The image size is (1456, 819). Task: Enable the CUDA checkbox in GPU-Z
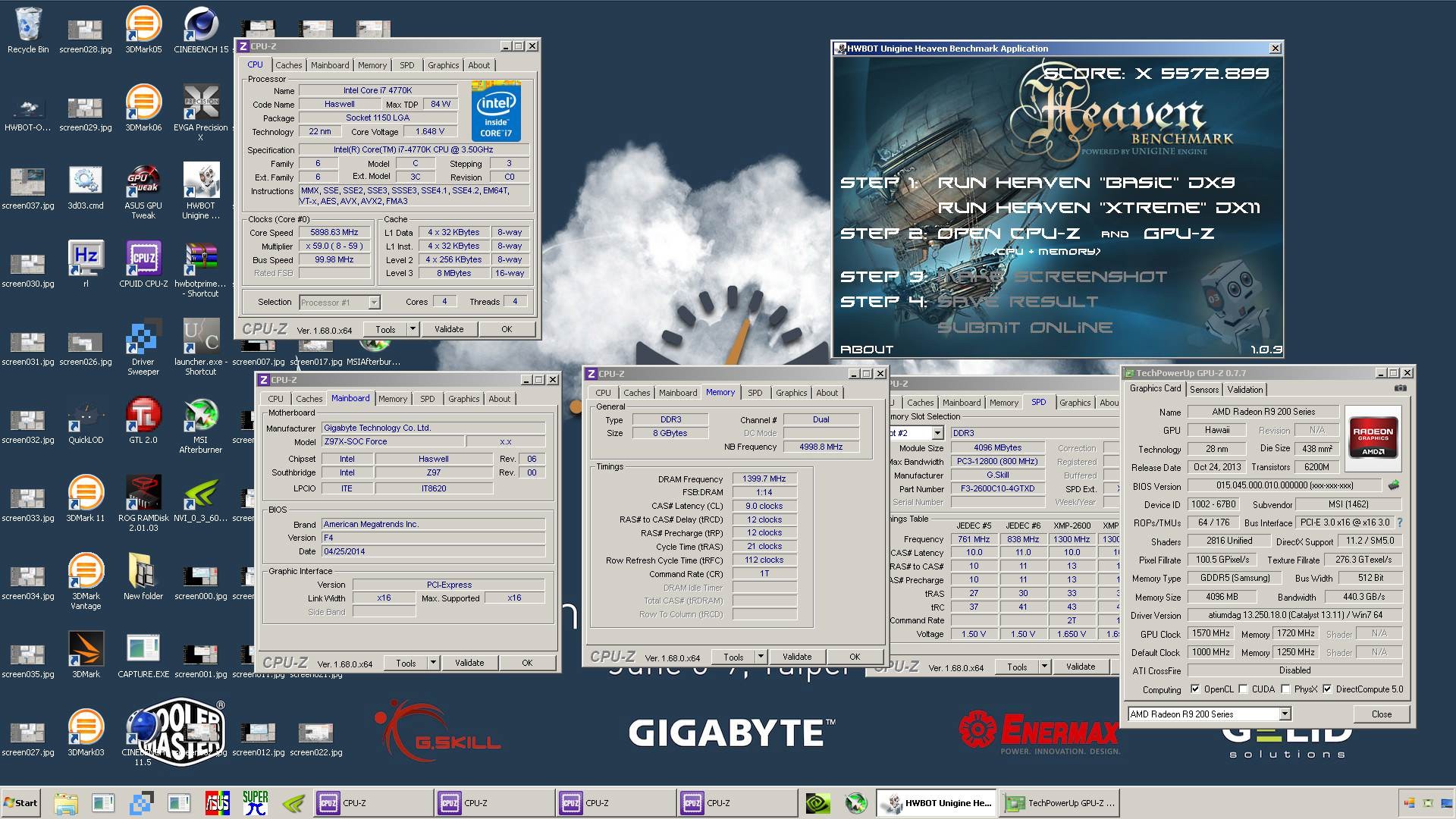click(1243, 689)
